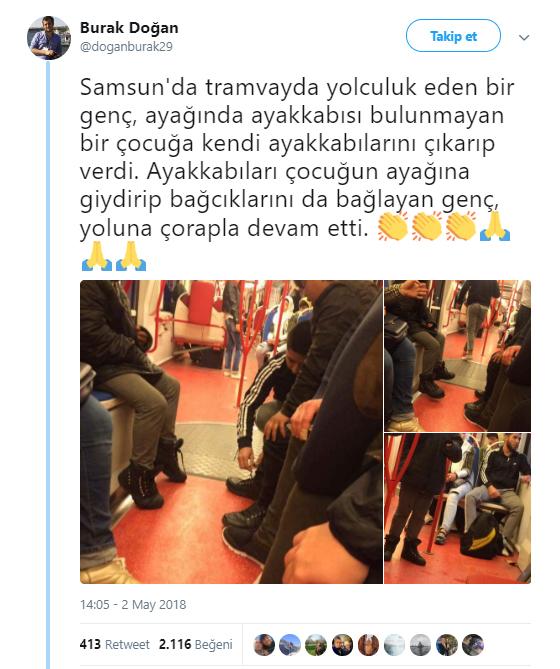The image size is (560, 669).
Task: Open the Burak Doğan display name link
Action: pos(129,28)
